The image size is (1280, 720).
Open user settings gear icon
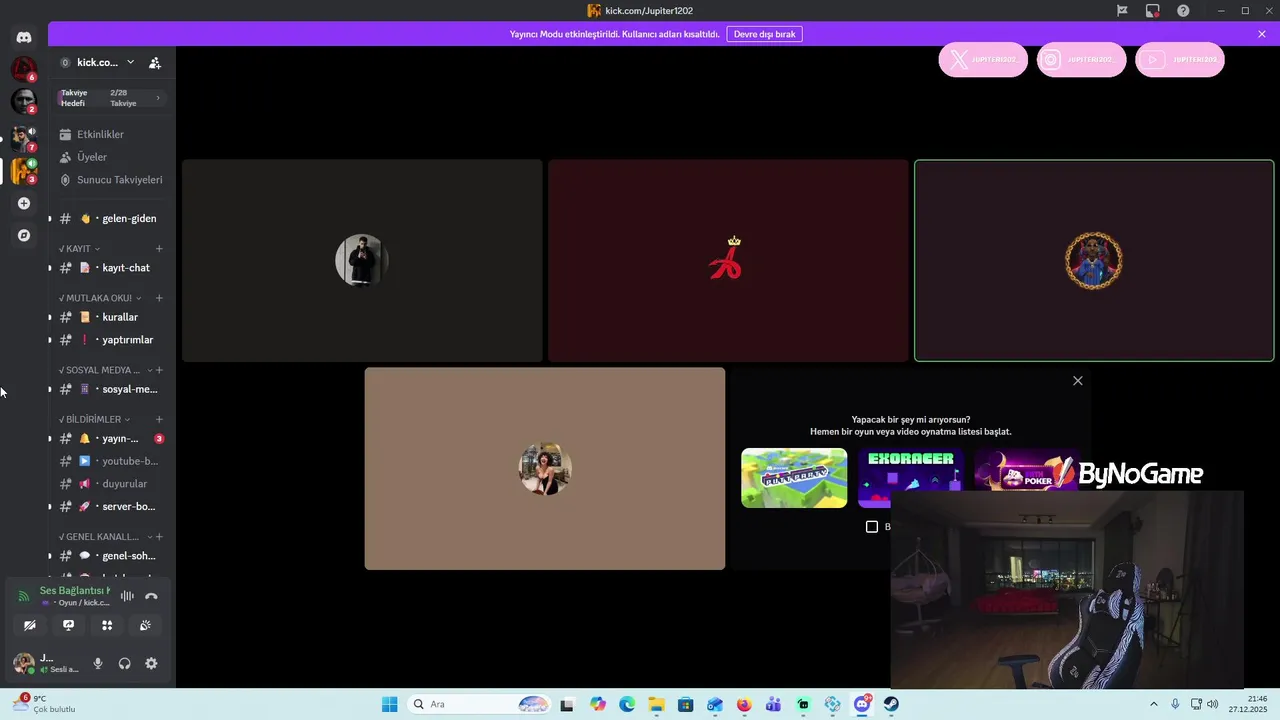151,663
